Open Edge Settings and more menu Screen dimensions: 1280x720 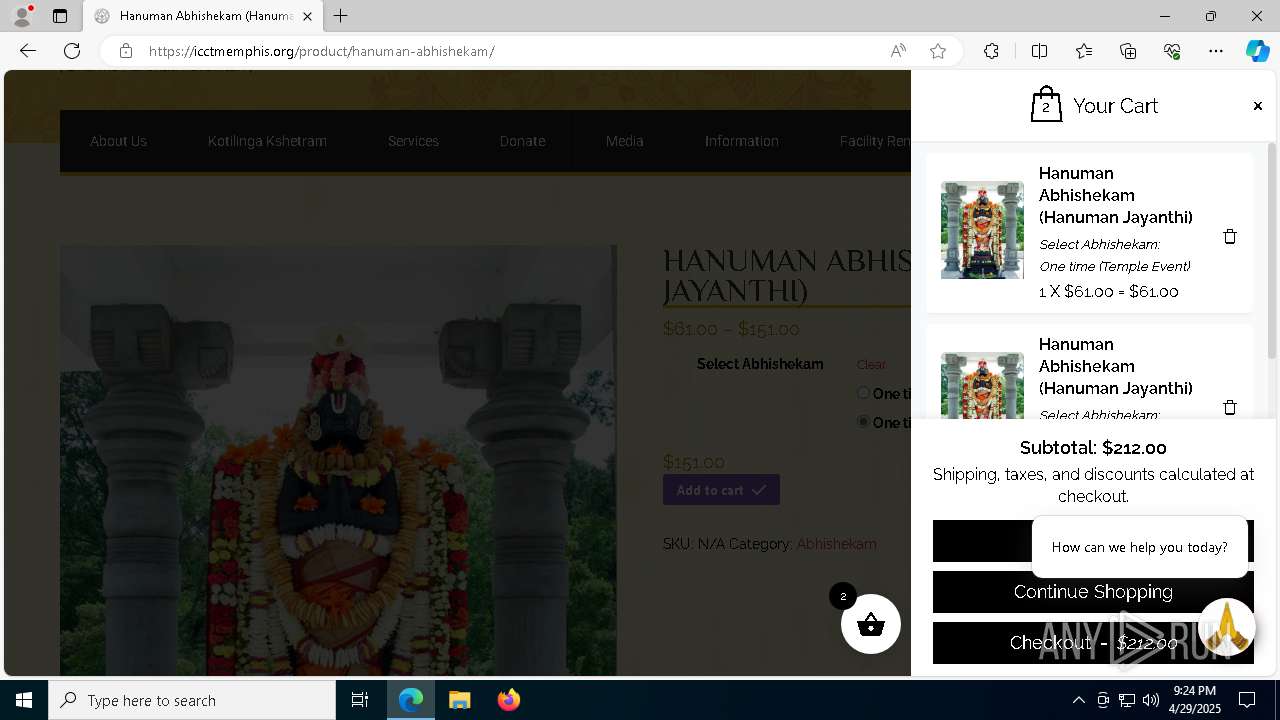1216,51
